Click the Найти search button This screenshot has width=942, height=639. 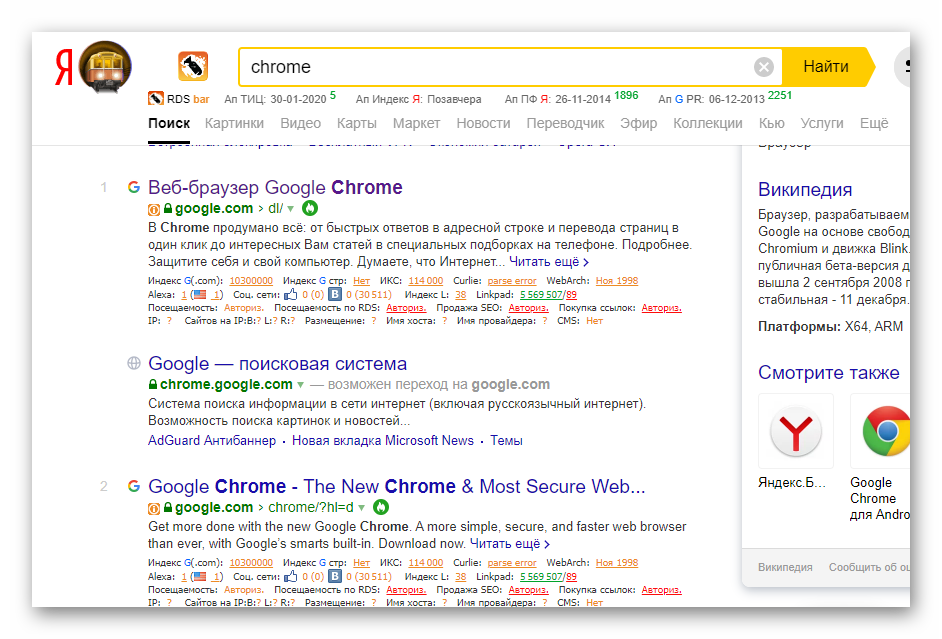(x=828, y=67)
